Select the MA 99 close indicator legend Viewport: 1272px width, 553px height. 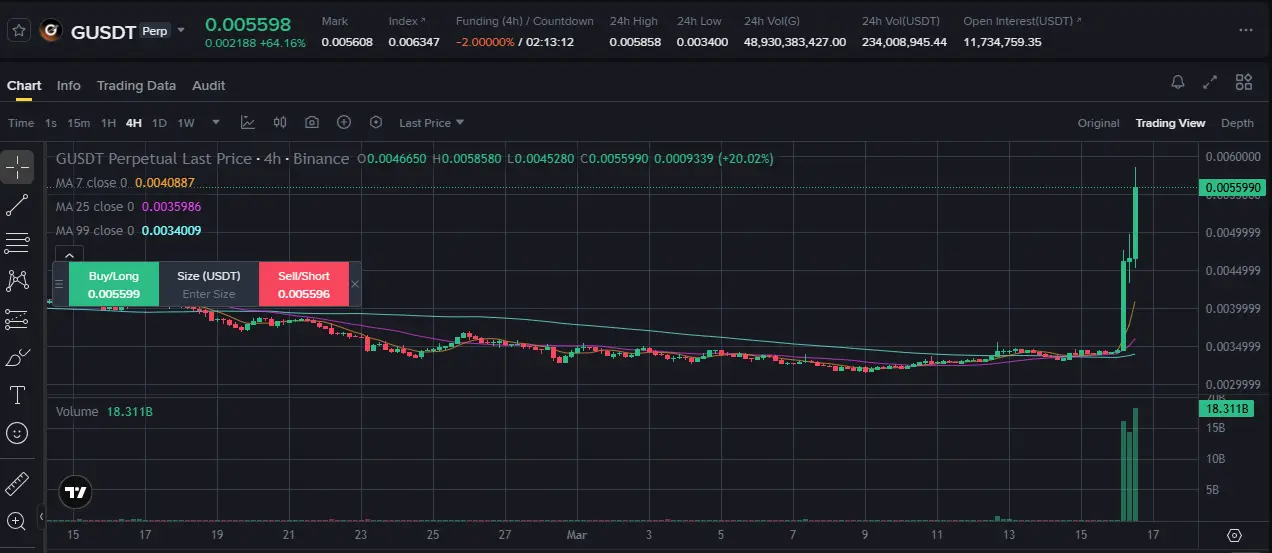pyautogui.click(x=129, y=231)
